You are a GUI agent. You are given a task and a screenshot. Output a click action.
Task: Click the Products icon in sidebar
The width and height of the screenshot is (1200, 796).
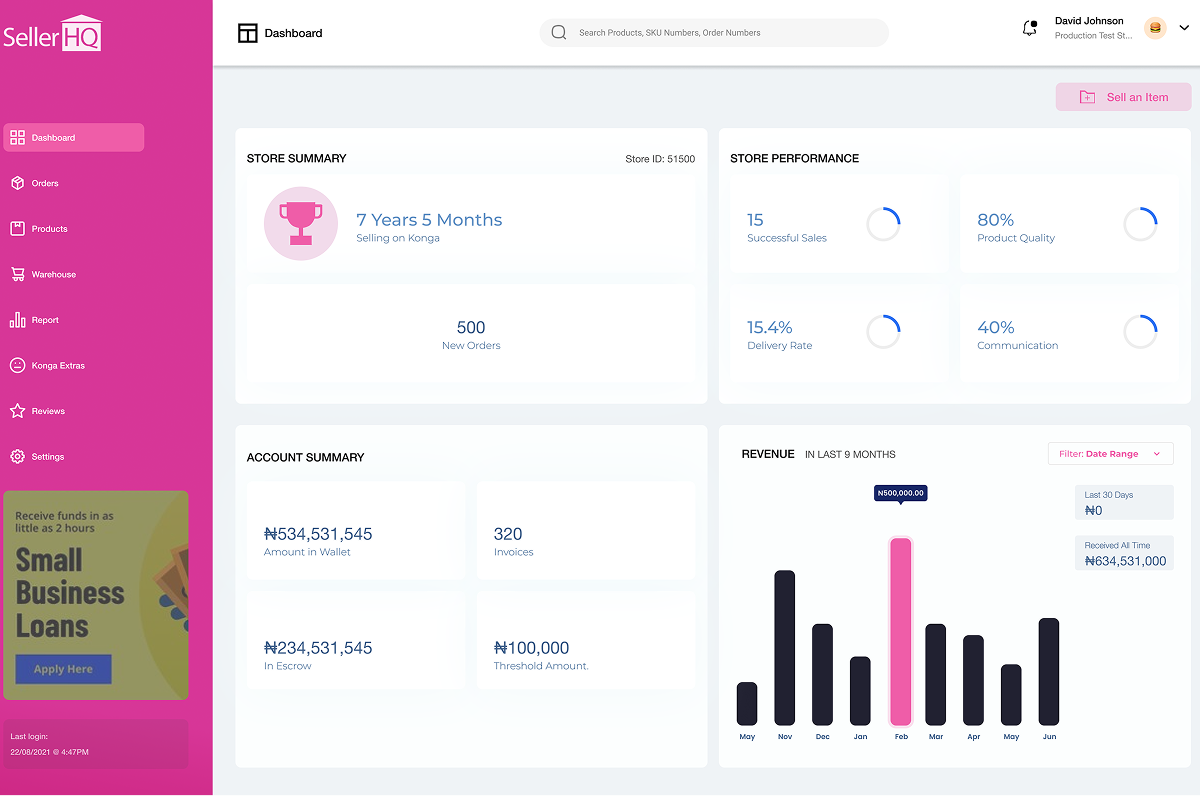click(17, 229)
